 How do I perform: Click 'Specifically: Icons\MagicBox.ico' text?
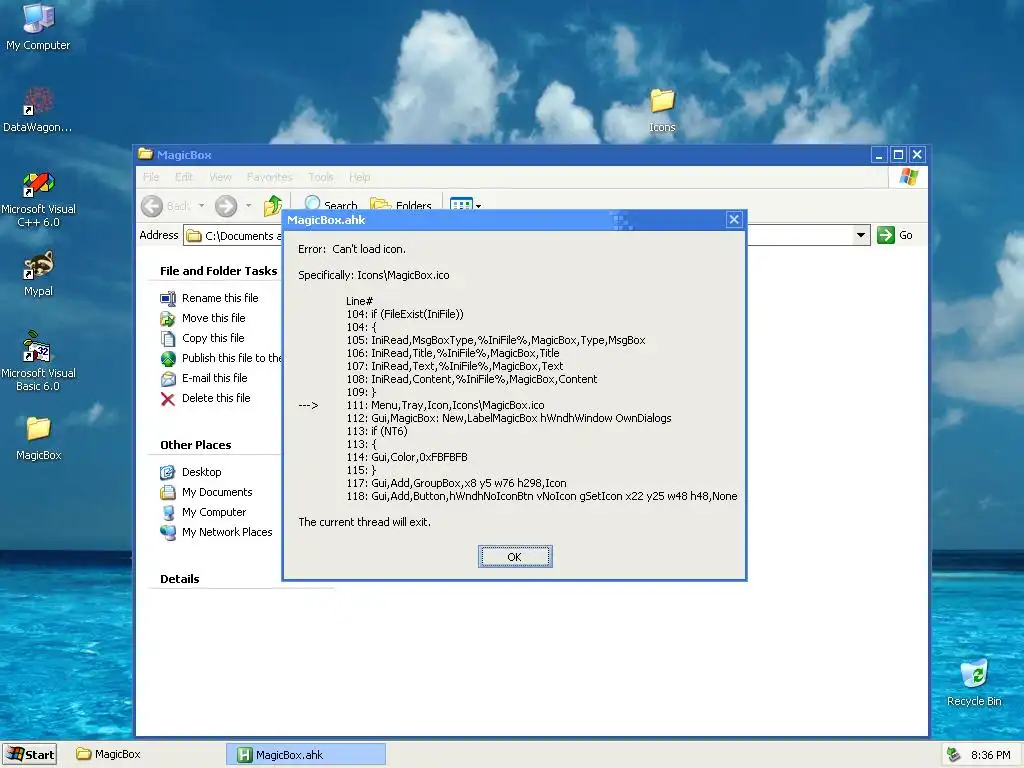point(374,275)
